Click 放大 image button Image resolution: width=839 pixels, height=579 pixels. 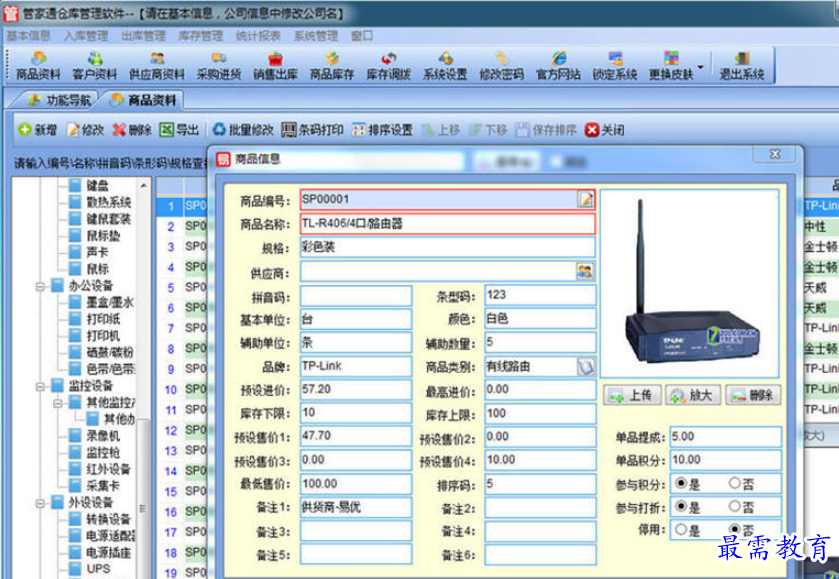[x=692, y=395]
